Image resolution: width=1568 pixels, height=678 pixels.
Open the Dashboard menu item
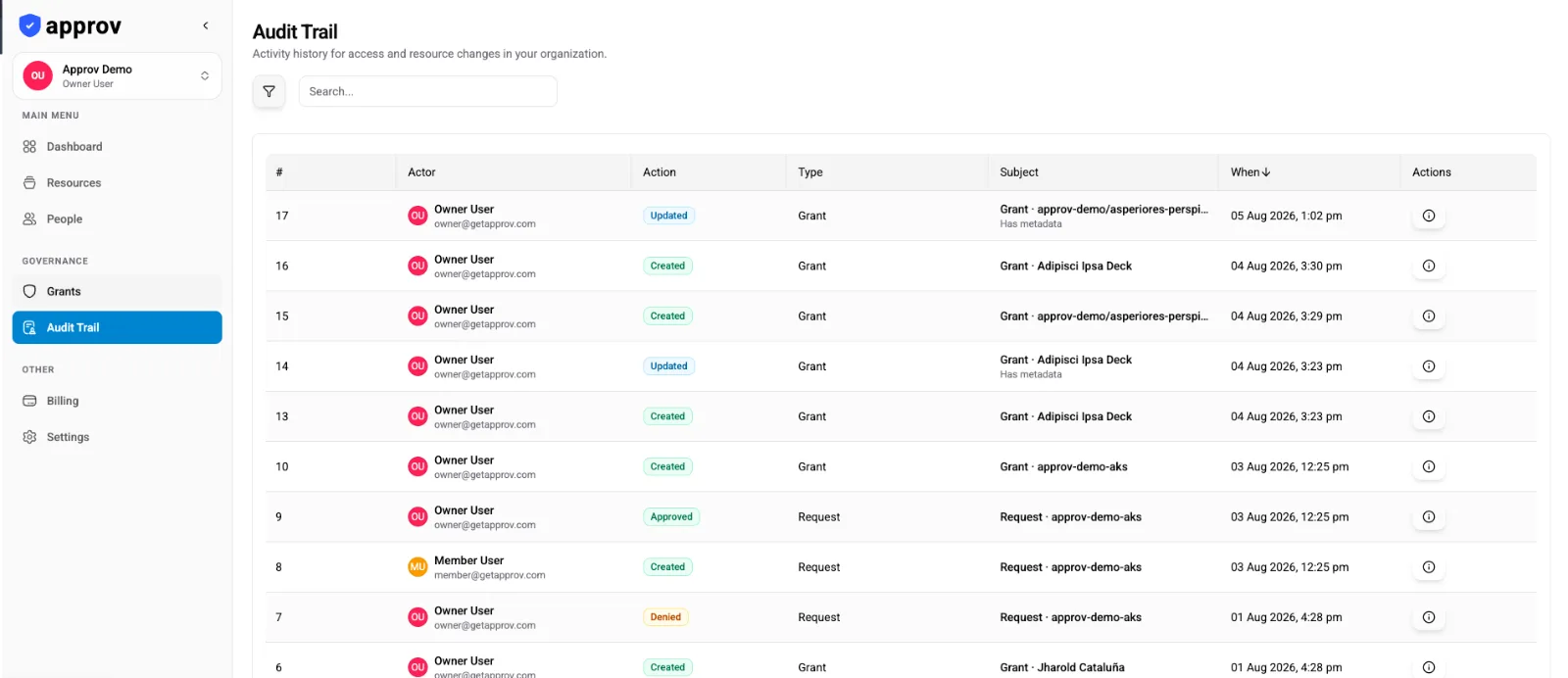(x=117, y=147)
